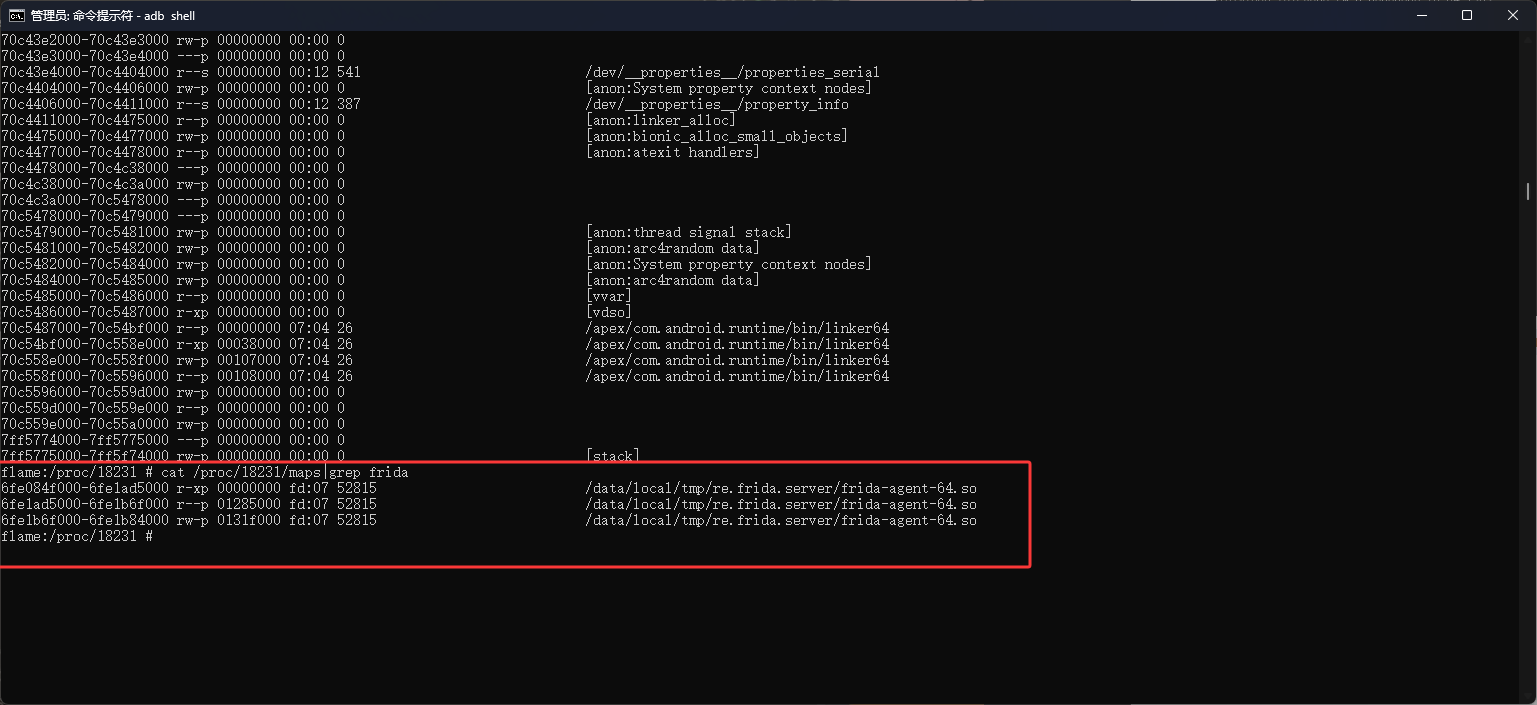
Task: Click the address range 6fe084f000-6fe1ad5000
Action: (x=84, y=488)
